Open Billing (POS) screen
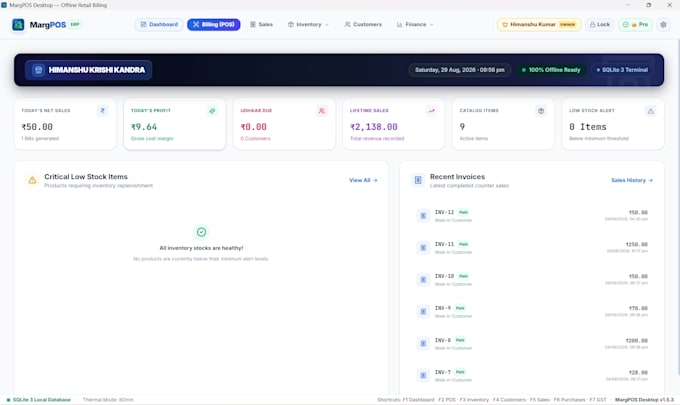 click(x=214, y=25)
